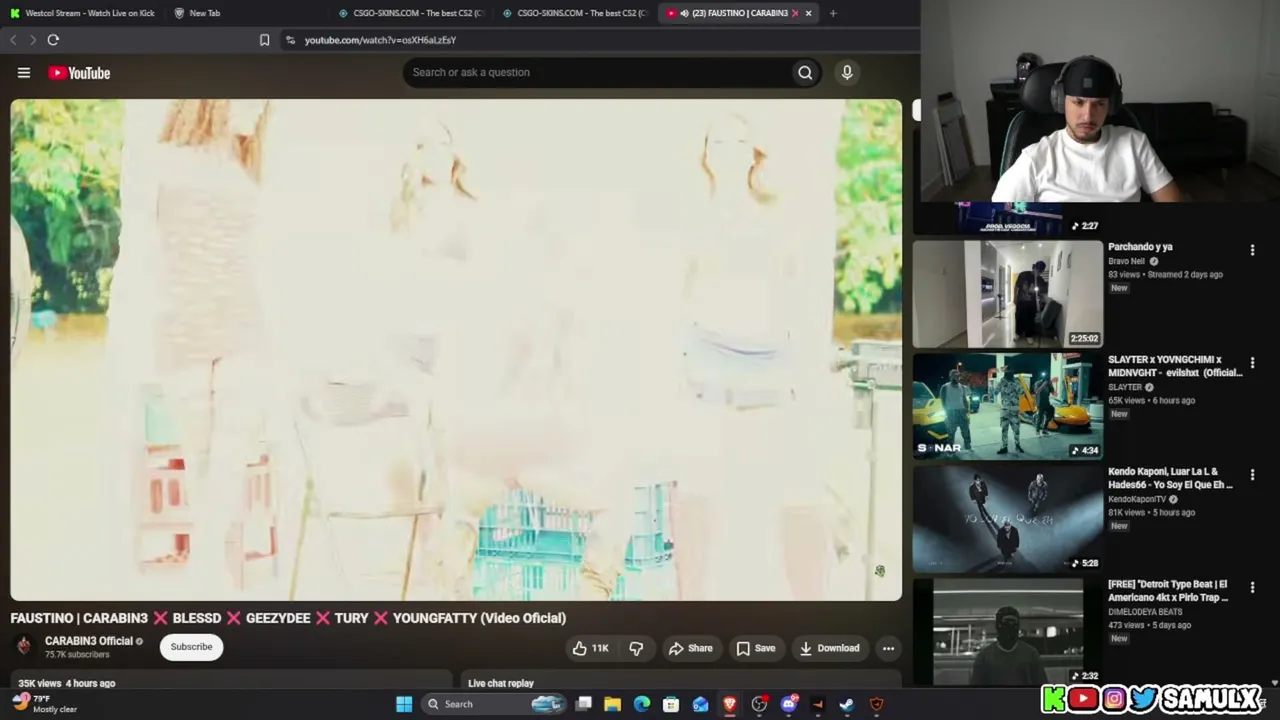Open site settings icon beside the URL

[290, 40]
